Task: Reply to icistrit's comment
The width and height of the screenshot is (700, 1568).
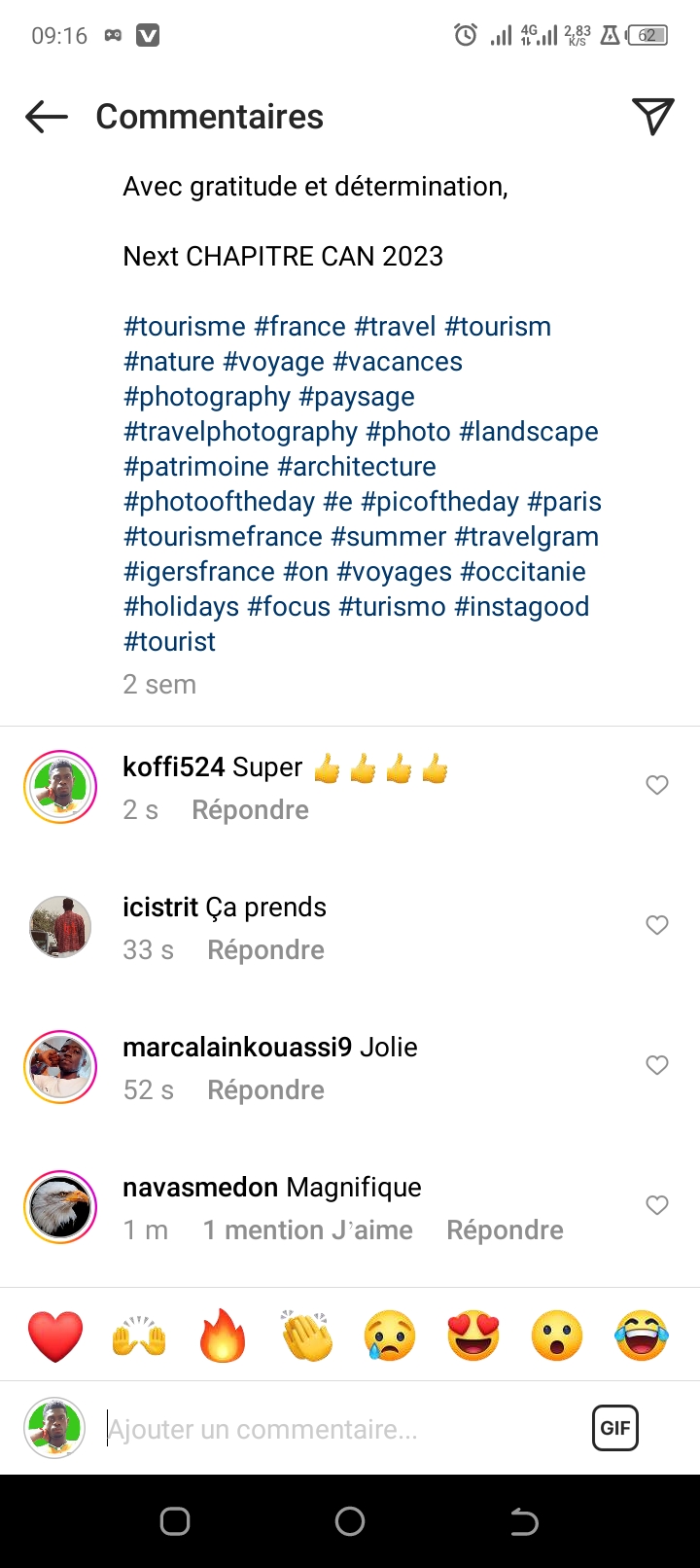Action: click(x=265, y=950)
